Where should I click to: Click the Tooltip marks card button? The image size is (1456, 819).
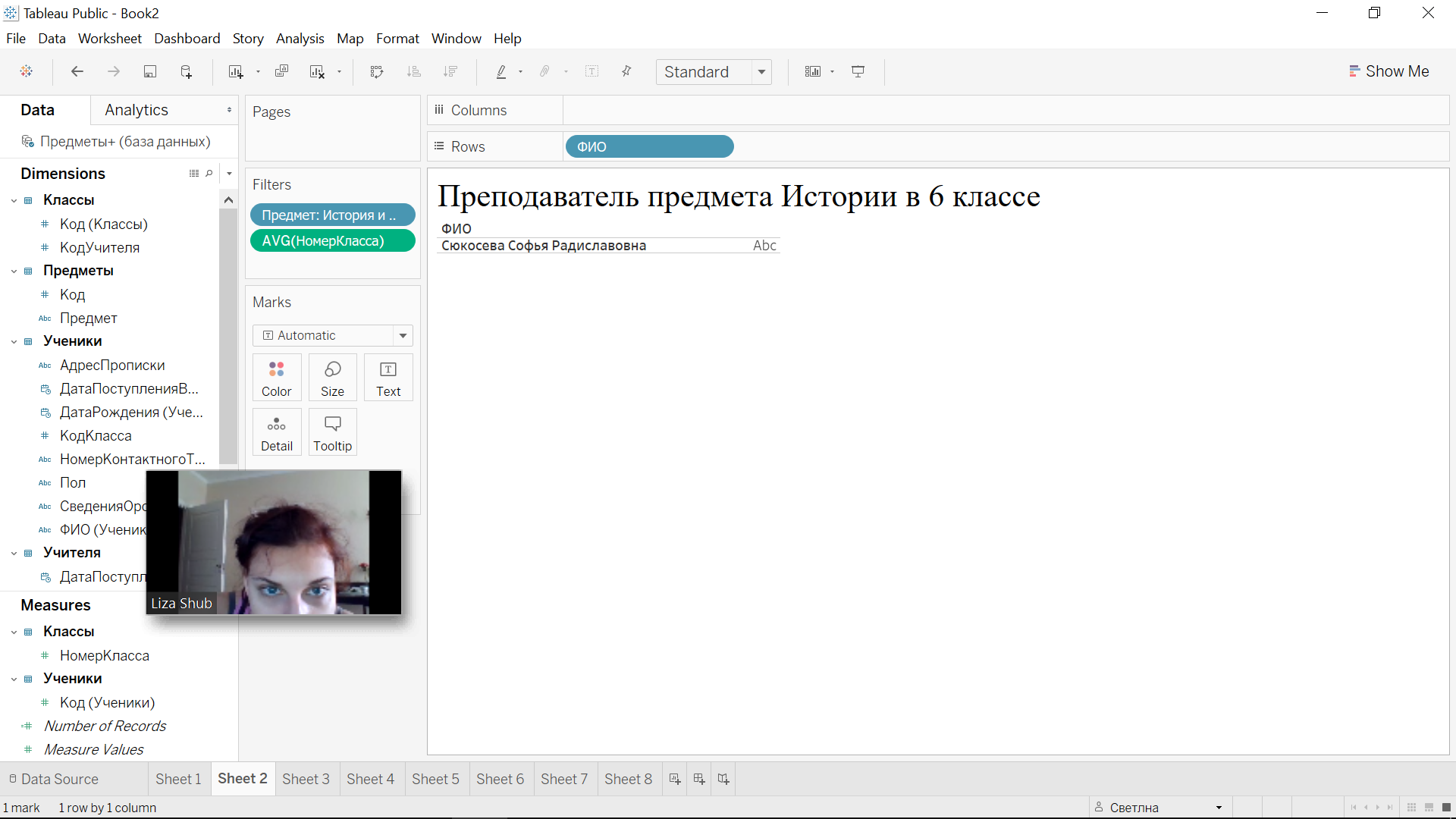(x=332, y=432)
